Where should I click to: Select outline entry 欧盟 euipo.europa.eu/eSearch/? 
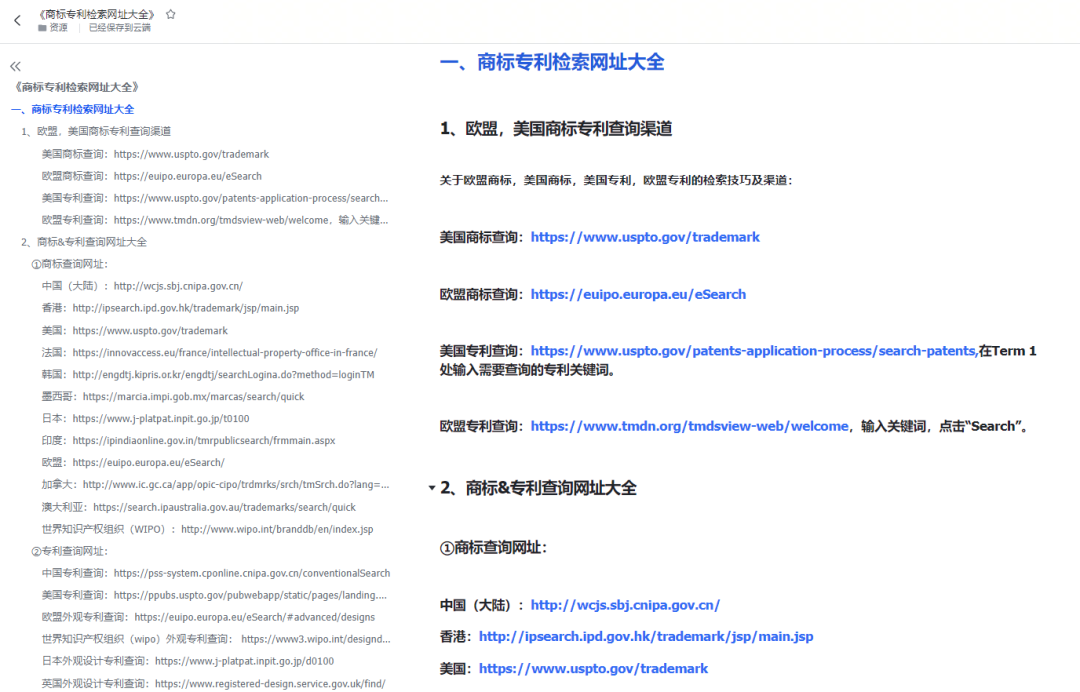(x=133, y=463)
